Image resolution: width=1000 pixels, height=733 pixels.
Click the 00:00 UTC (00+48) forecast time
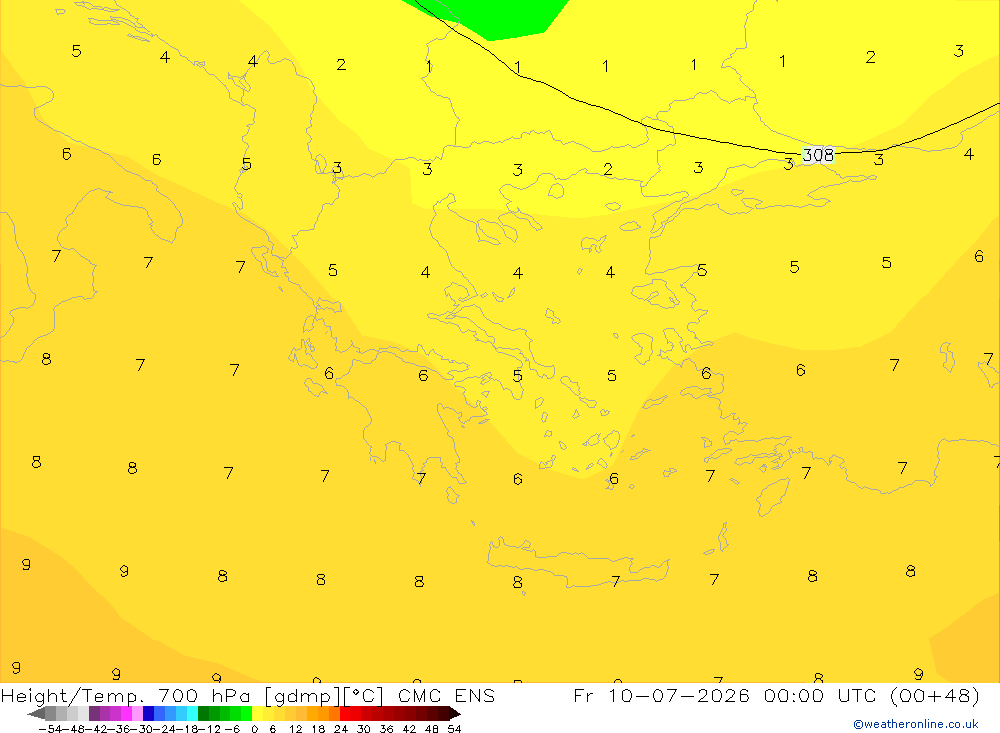872,695
